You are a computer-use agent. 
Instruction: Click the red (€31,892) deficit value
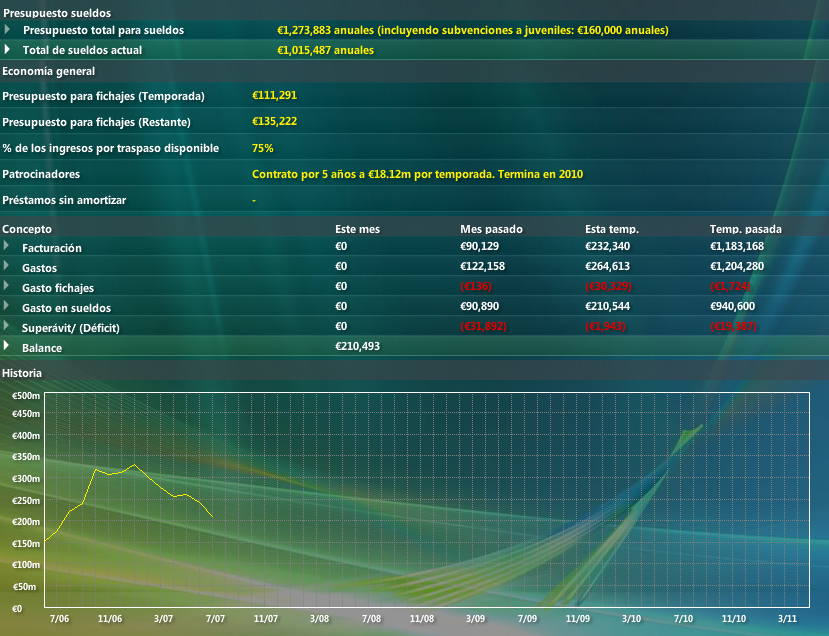pyautogui.click(x=483, y=326)
